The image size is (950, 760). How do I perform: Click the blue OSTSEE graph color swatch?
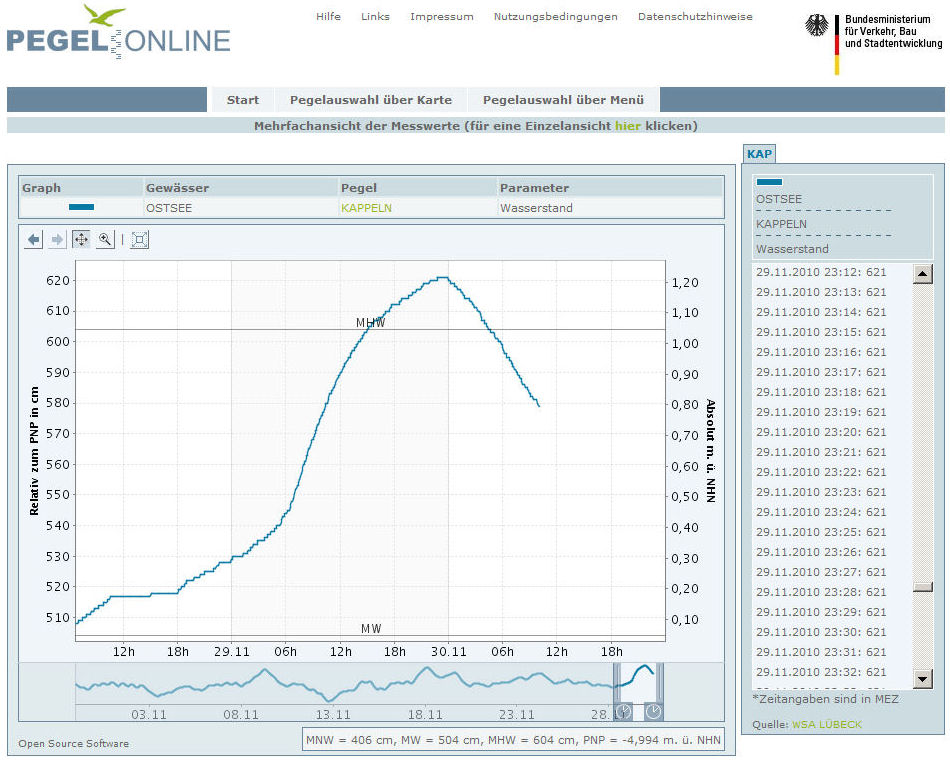pos(81,207)
